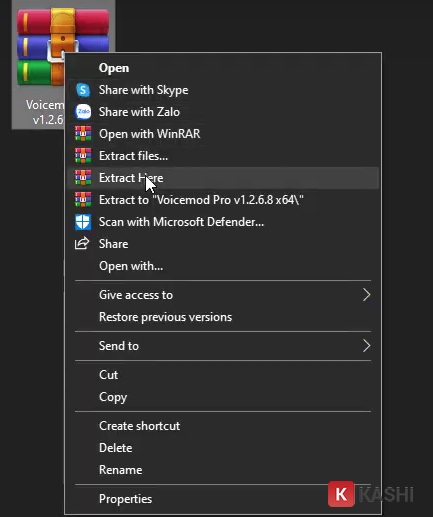Select Extract files... option
Screen dimensions: 433x517
(x=223, y=156)
